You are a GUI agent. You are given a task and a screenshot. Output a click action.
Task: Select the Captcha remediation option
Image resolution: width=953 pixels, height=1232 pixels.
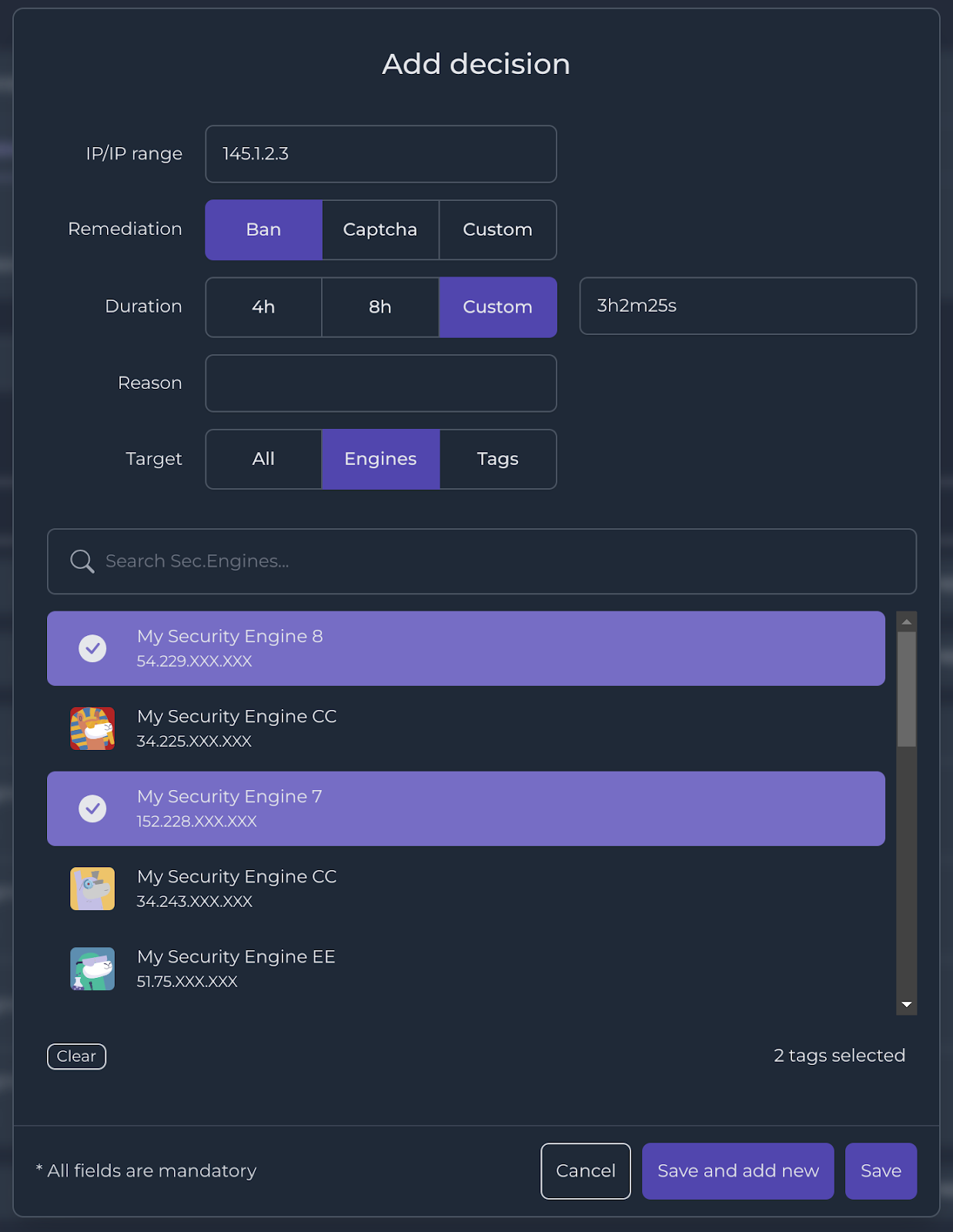[x=380, y=229]
